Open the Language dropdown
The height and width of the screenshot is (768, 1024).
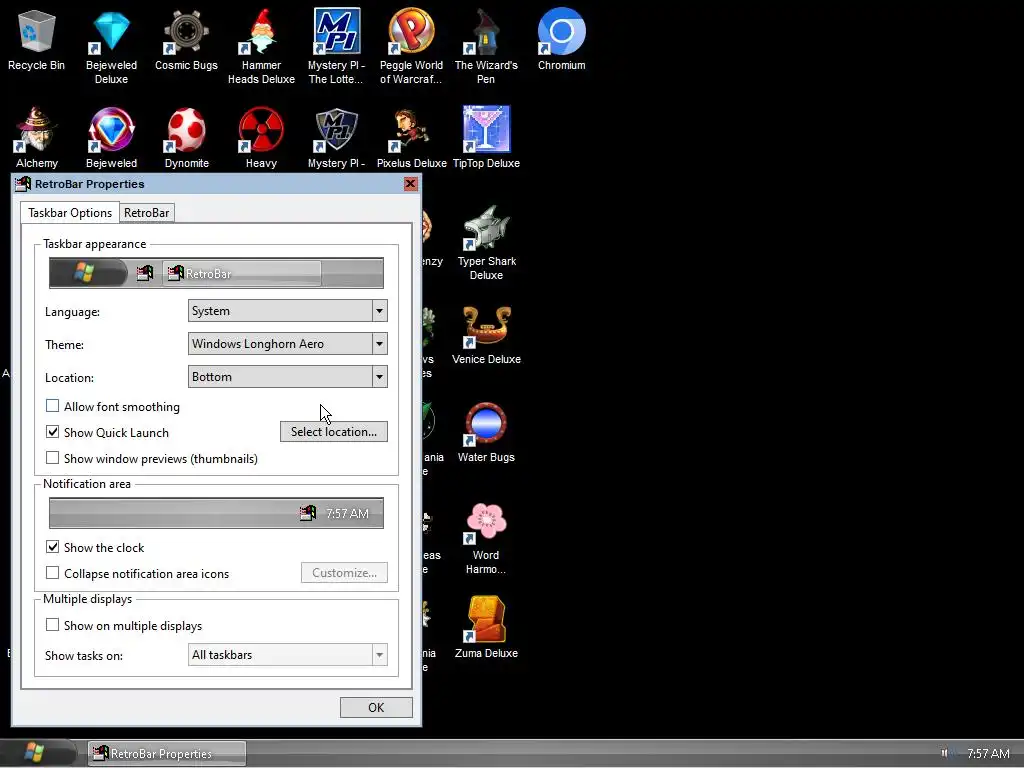point(287,311)
